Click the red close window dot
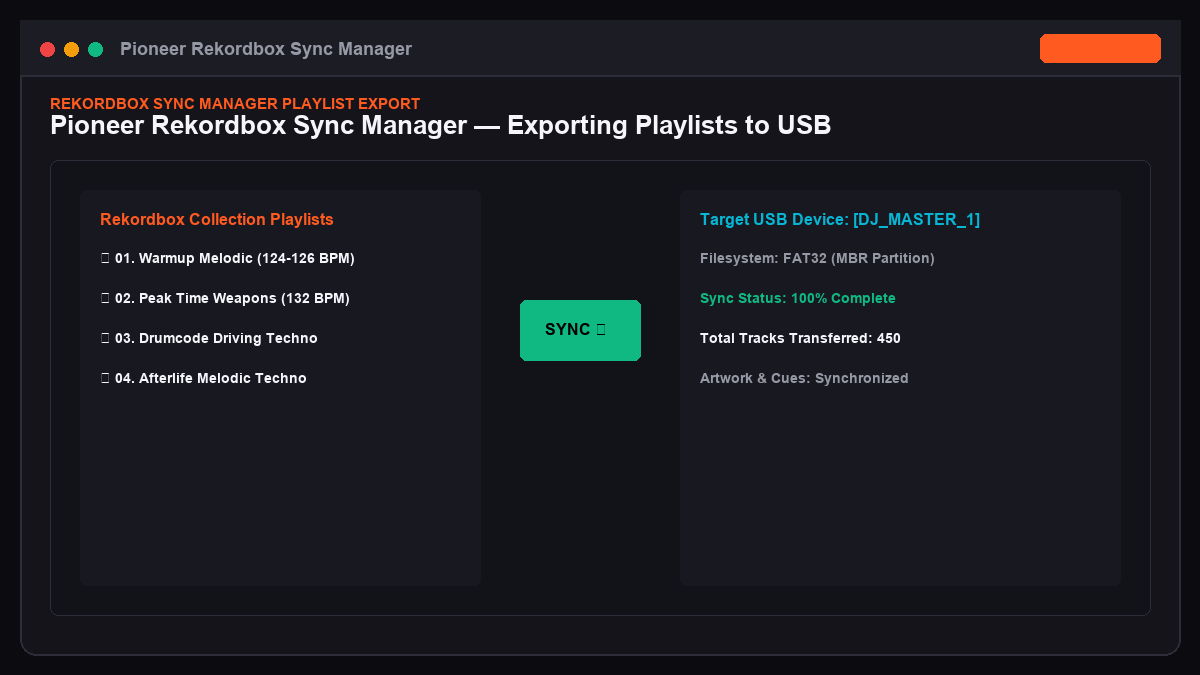Screen dimensions: 1200x675 coord(47,49)
